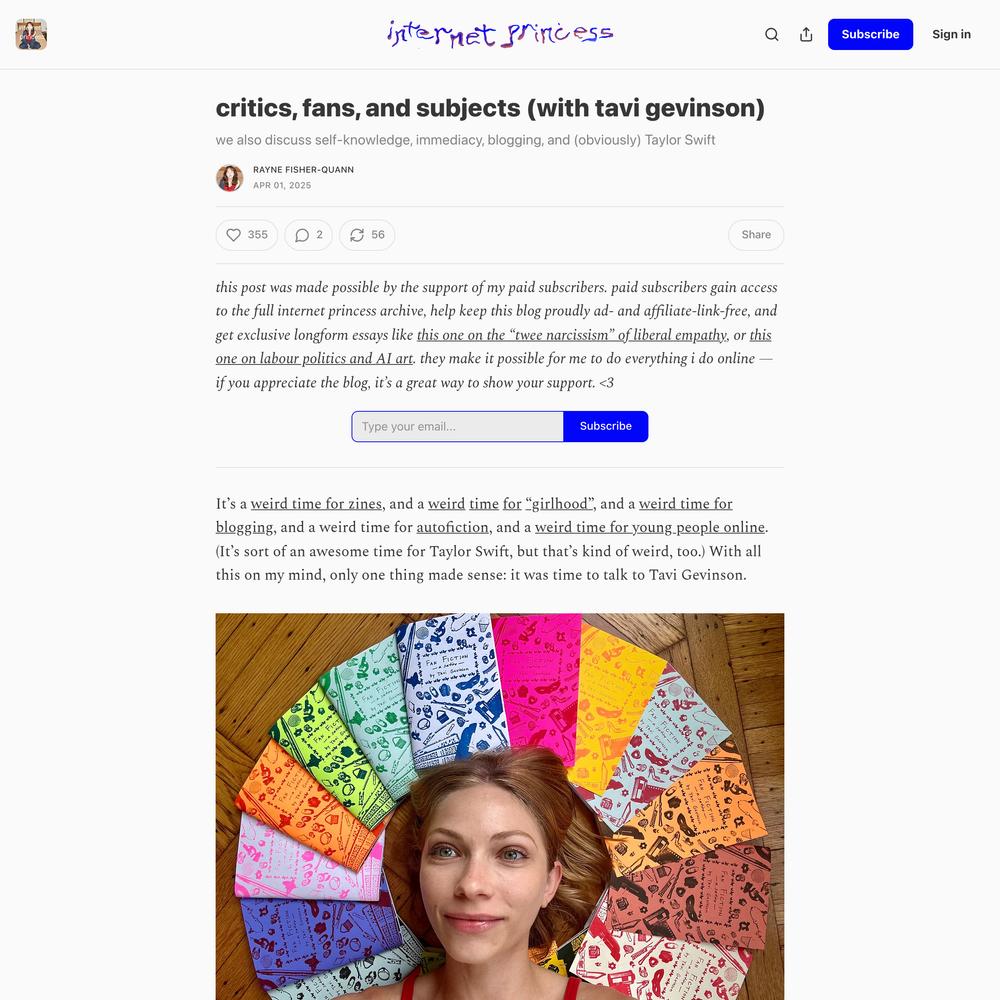Open the Tavi Gevinson zines photo
This screenshot has height=1000, width=1000.
(500, 807)
